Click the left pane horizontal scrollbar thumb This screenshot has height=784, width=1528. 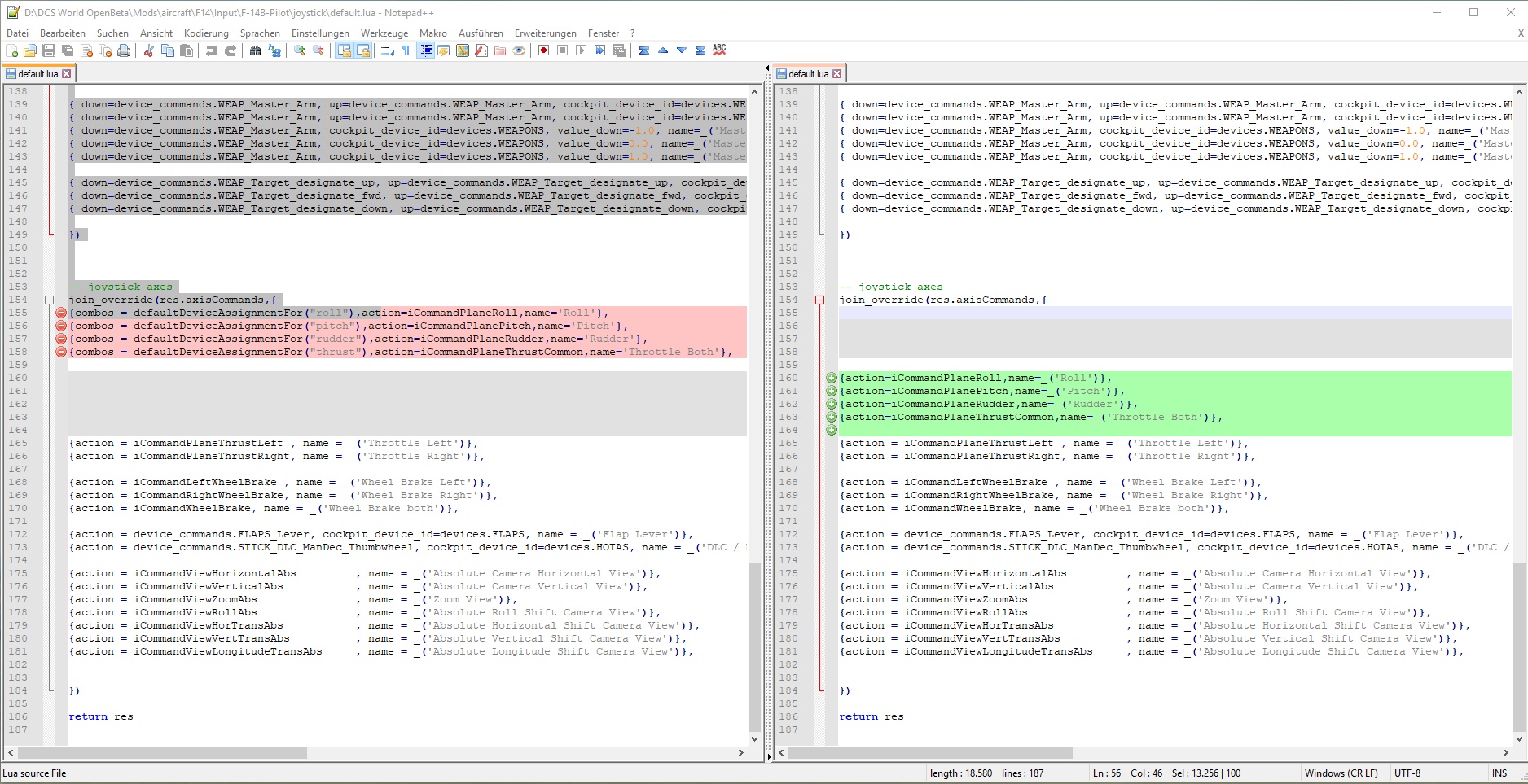[162, 753]
